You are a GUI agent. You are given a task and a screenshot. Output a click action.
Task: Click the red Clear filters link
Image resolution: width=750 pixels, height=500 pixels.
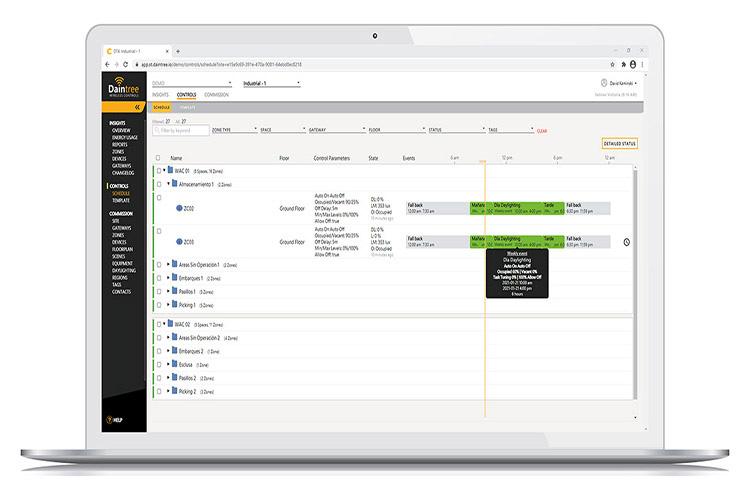click(x=542, y=131)
